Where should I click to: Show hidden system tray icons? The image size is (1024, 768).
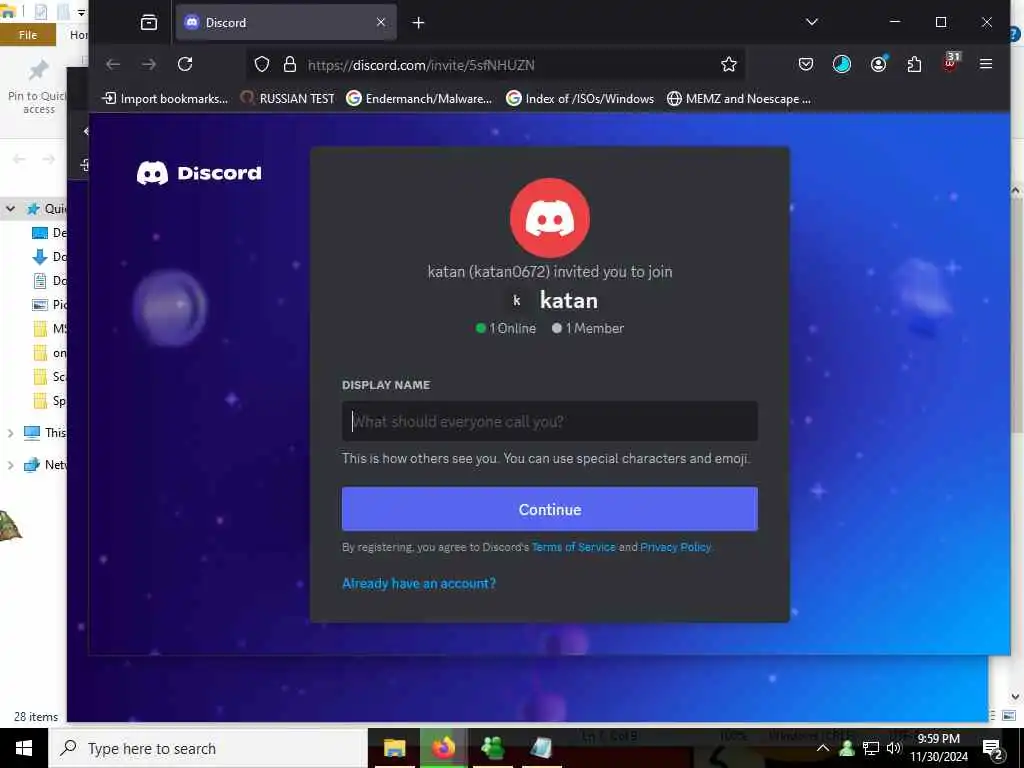click(823, 748)
